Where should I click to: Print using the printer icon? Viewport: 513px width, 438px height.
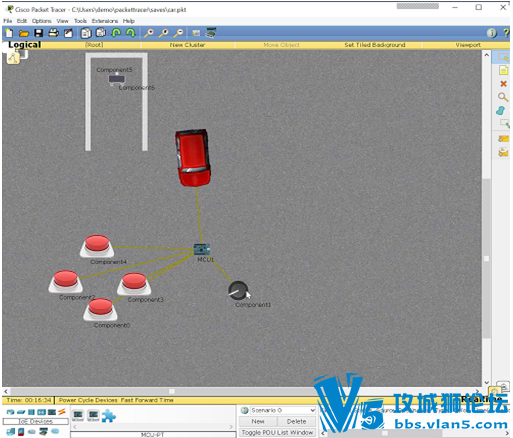[x=54, y=33]
